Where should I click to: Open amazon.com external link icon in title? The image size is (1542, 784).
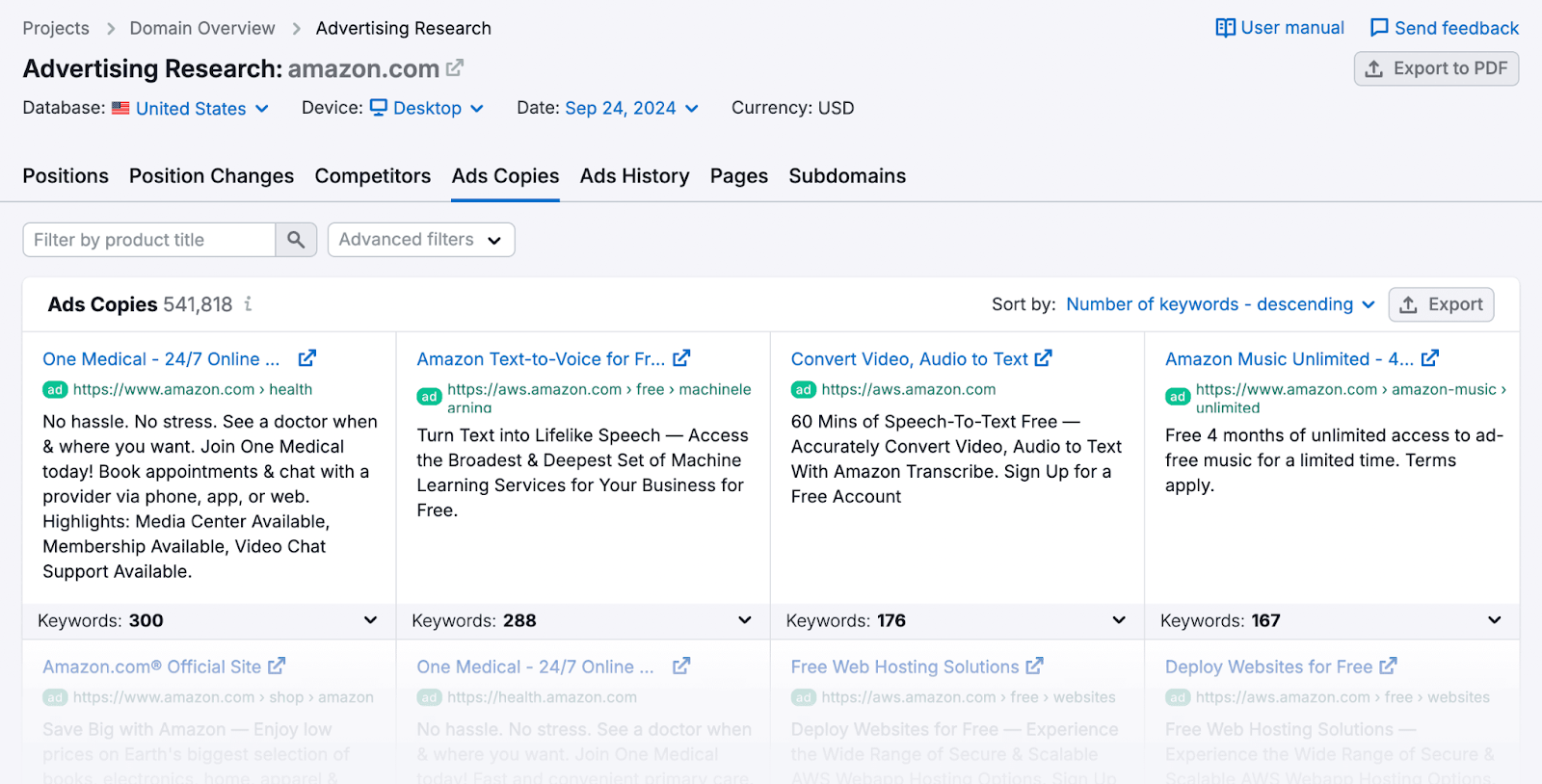coord(455,67)
